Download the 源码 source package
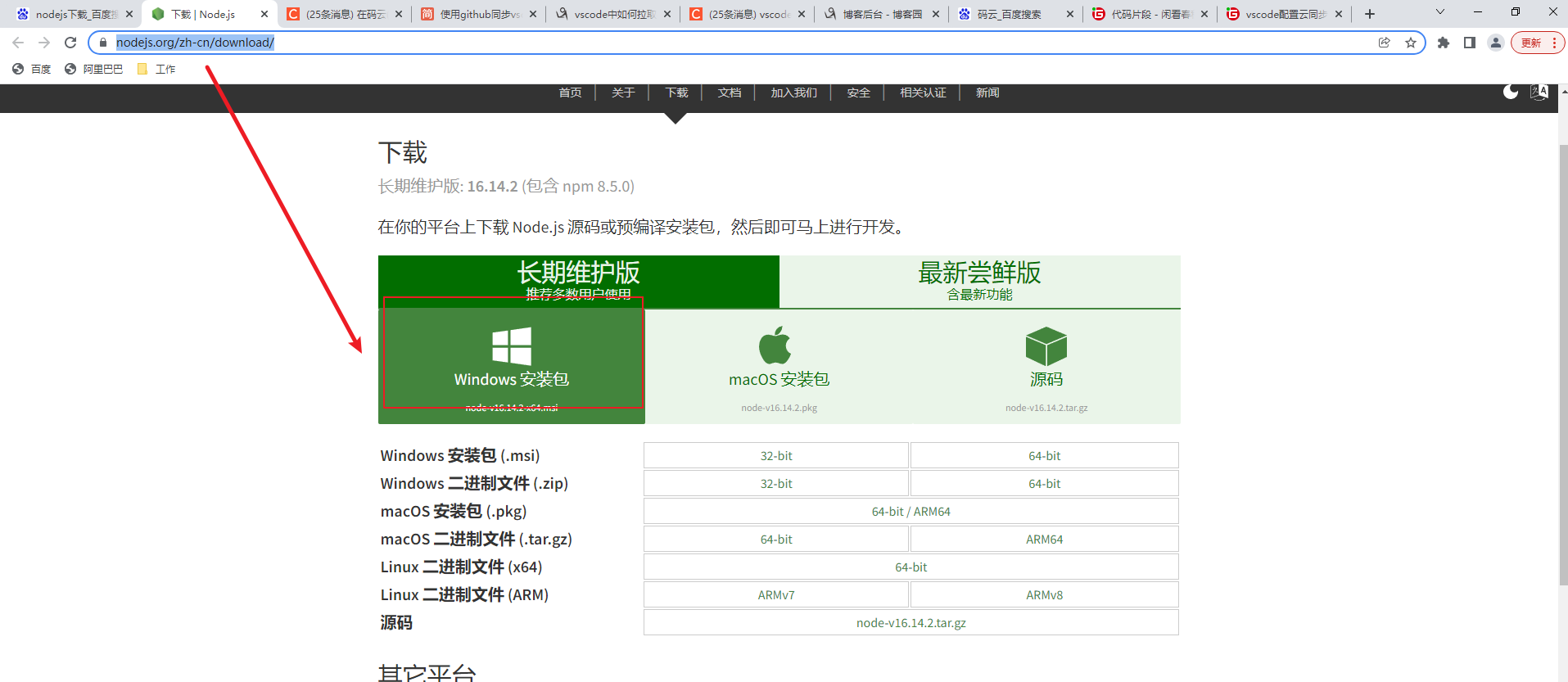The width and height of the screenshot is (1568, 682). click(x=1046, y=366)
